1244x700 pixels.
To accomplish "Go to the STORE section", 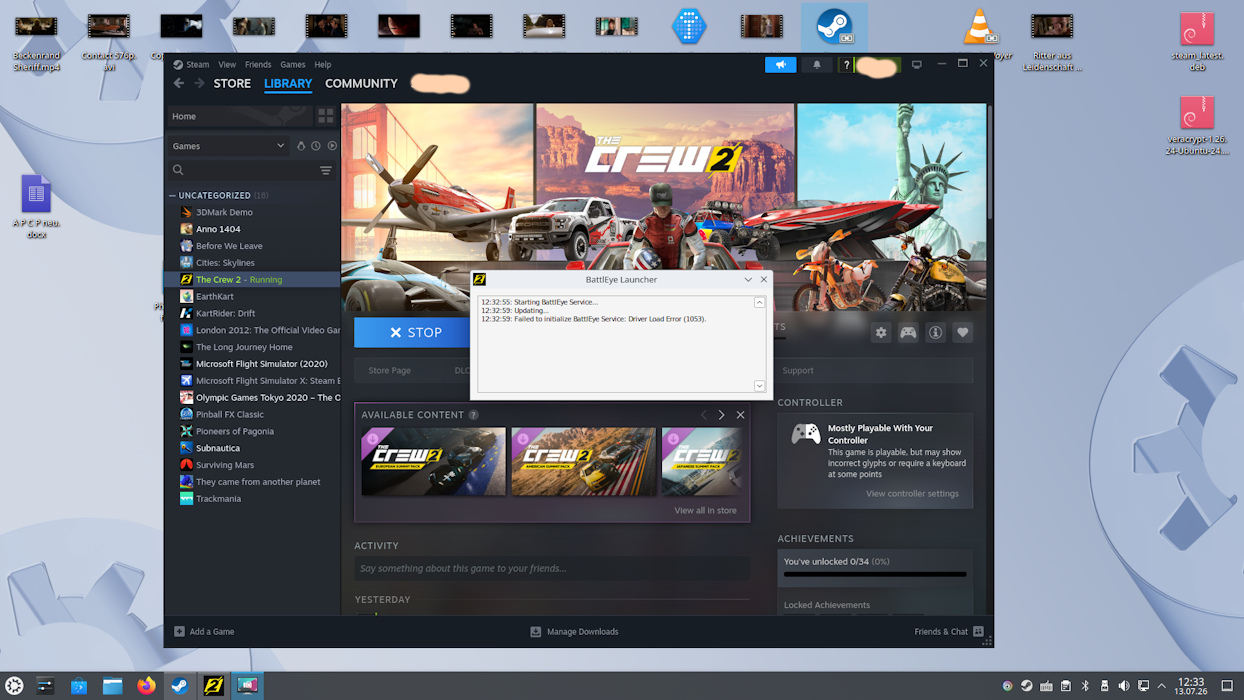I will (232, 84).
